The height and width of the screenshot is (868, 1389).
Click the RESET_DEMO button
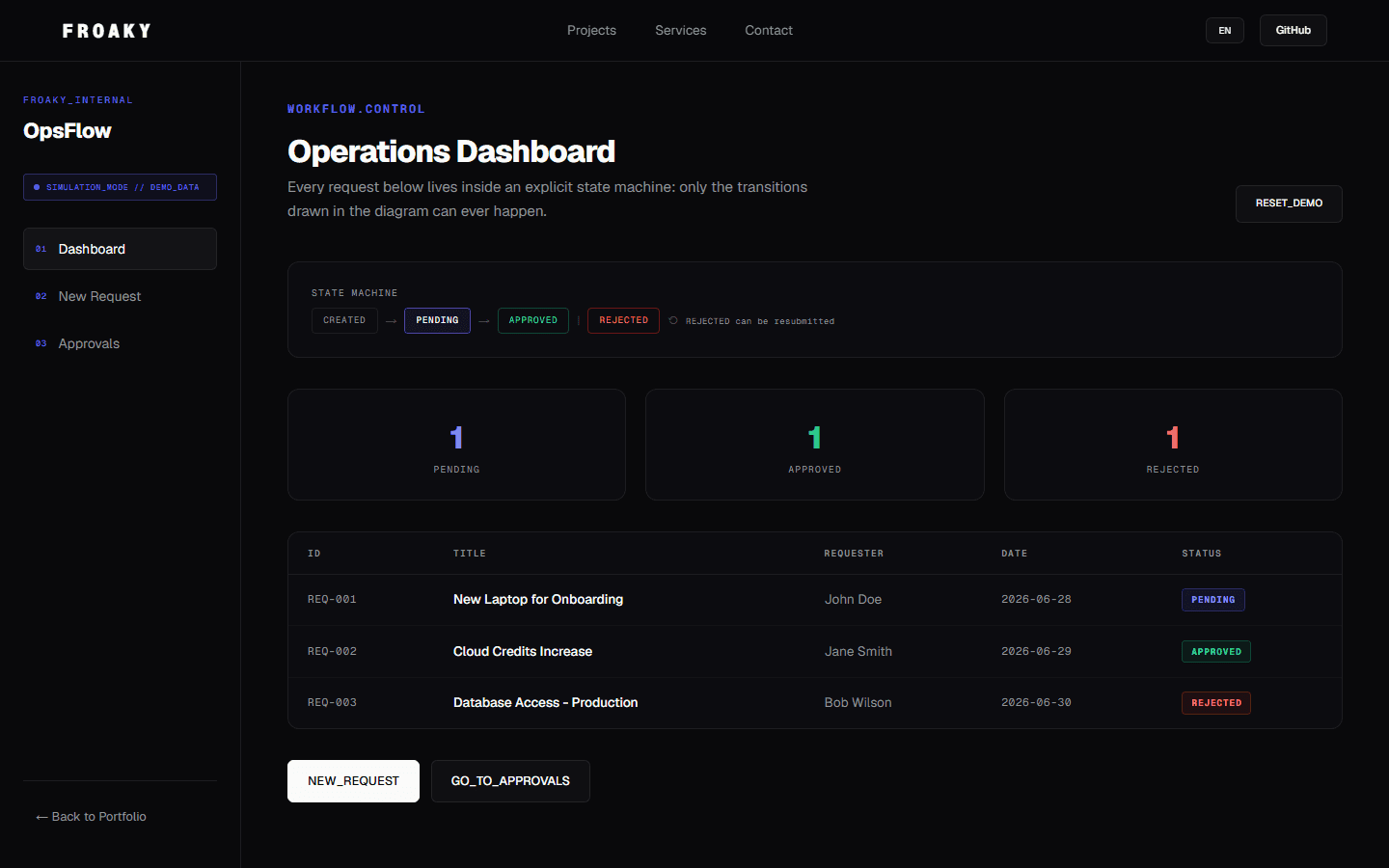pos(1289,203)
